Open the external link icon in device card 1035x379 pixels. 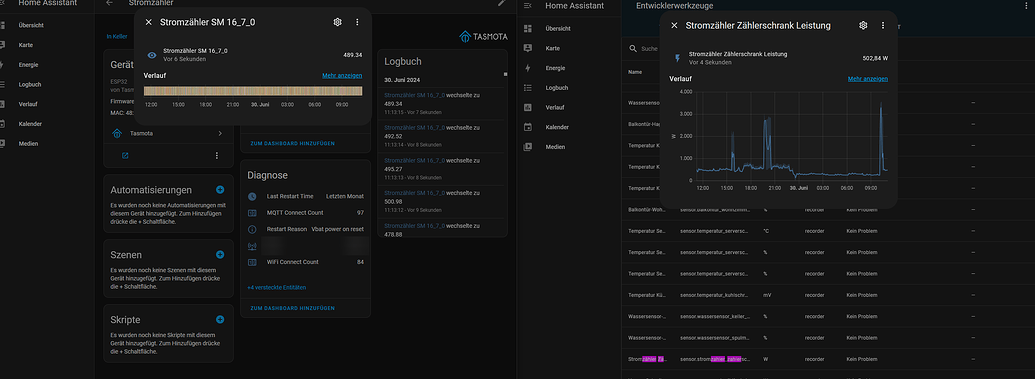point(125,156)
